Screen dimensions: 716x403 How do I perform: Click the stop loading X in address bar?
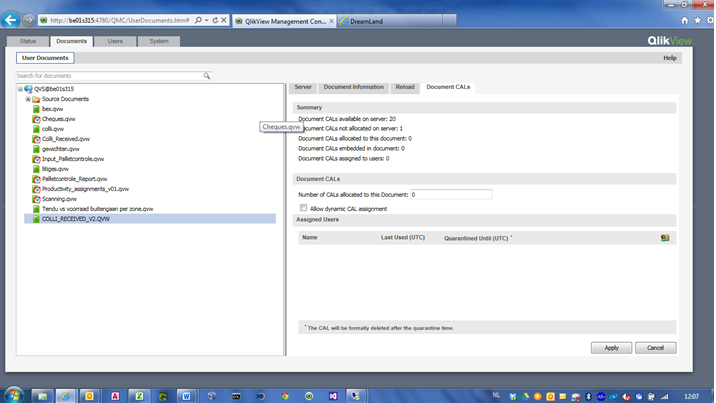pos(224,20)
